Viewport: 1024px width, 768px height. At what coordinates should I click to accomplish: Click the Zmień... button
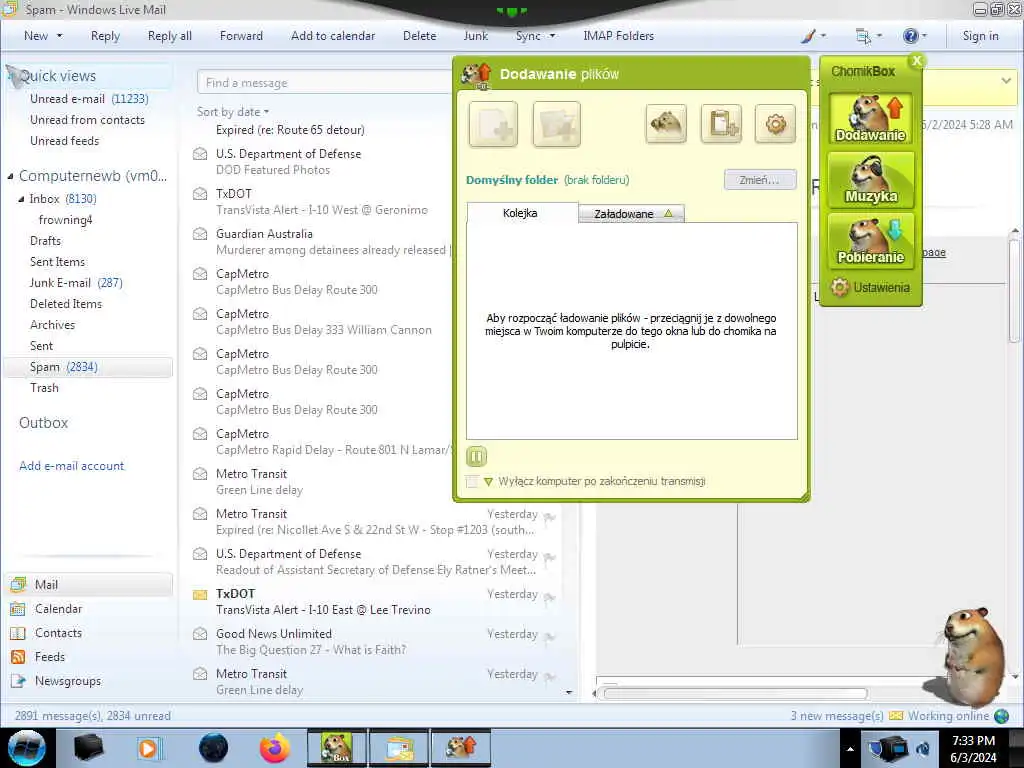click(760, 180)
